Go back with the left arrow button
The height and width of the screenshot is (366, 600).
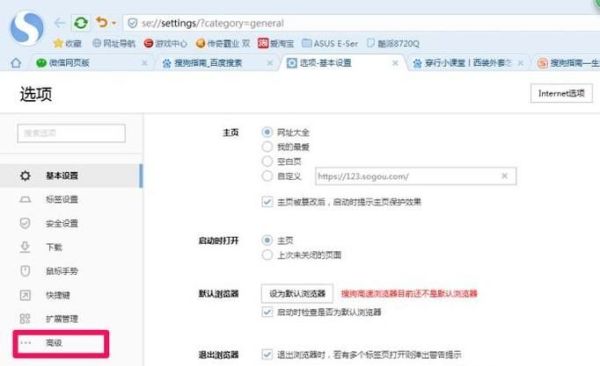(60, 23)
